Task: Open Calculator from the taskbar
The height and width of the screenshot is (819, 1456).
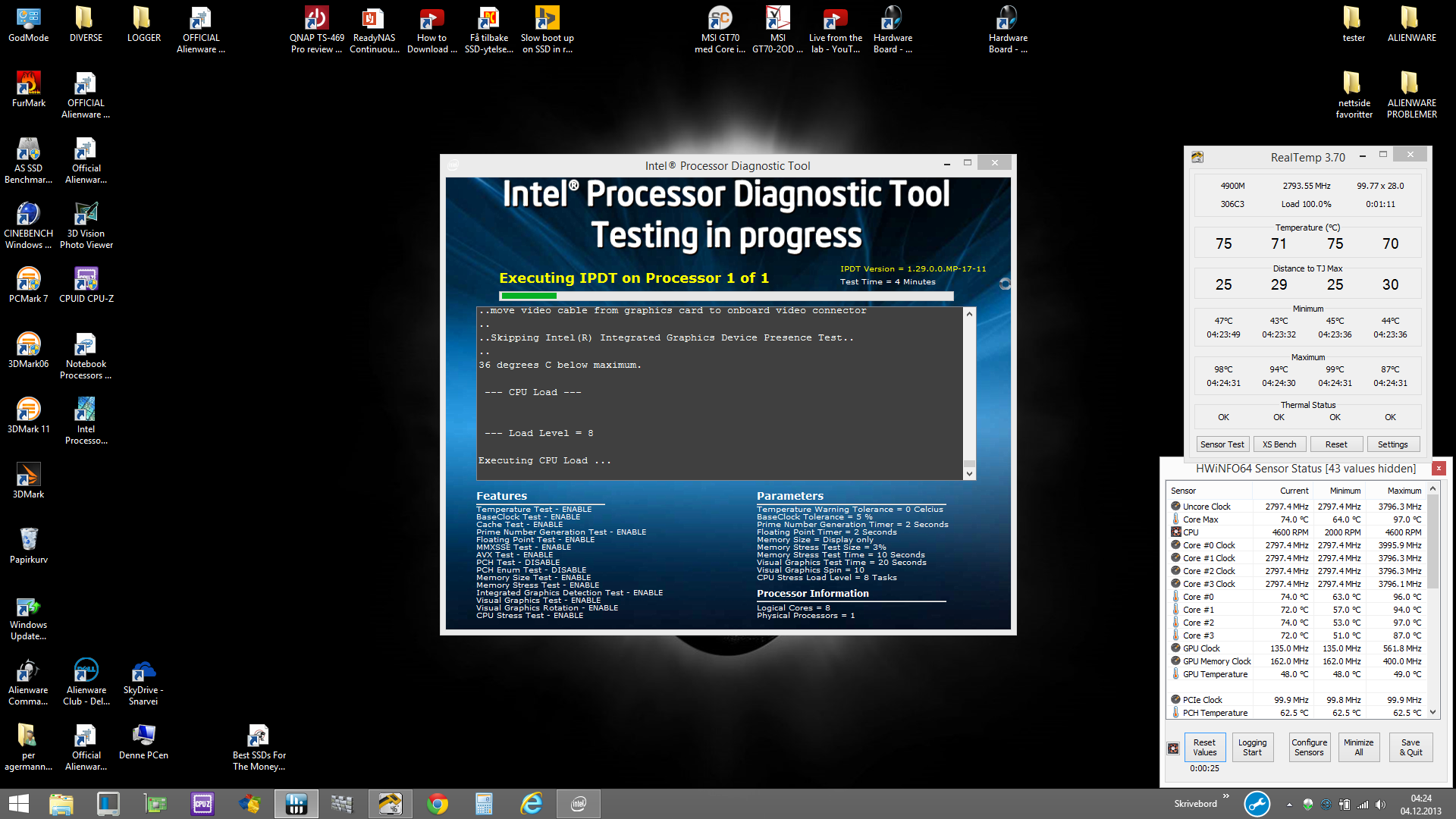Action: pos(484,804)
